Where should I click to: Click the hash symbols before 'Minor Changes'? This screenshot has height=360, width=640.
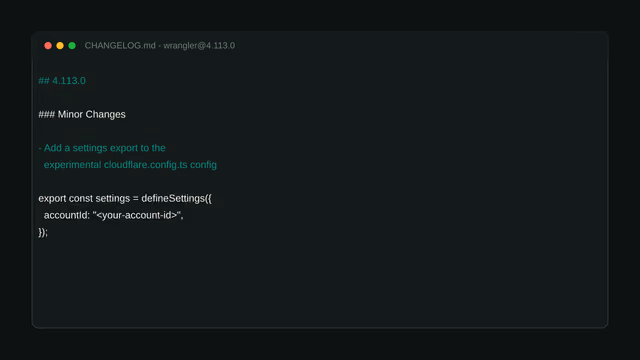click(x=47, y=114)
